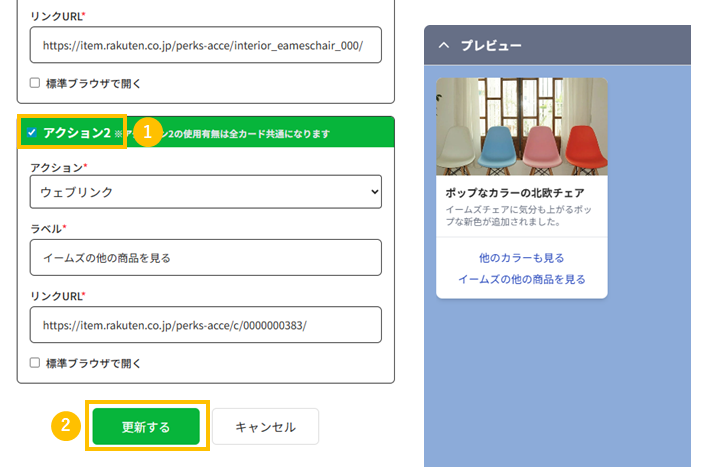
Task: Select the card title ポップなカラーの北欧チェア
Action: [x=515, y=193]
